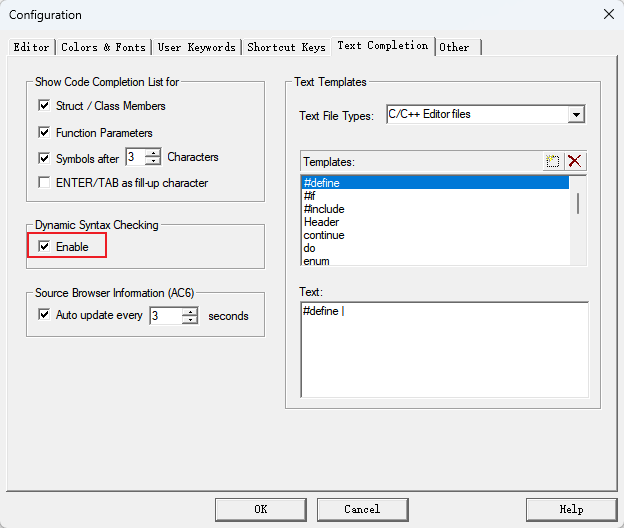Toggle Function Parameters checkbox
Image resolution: width=624 pixels, height=528 pixels.
(x=44, y=132)
